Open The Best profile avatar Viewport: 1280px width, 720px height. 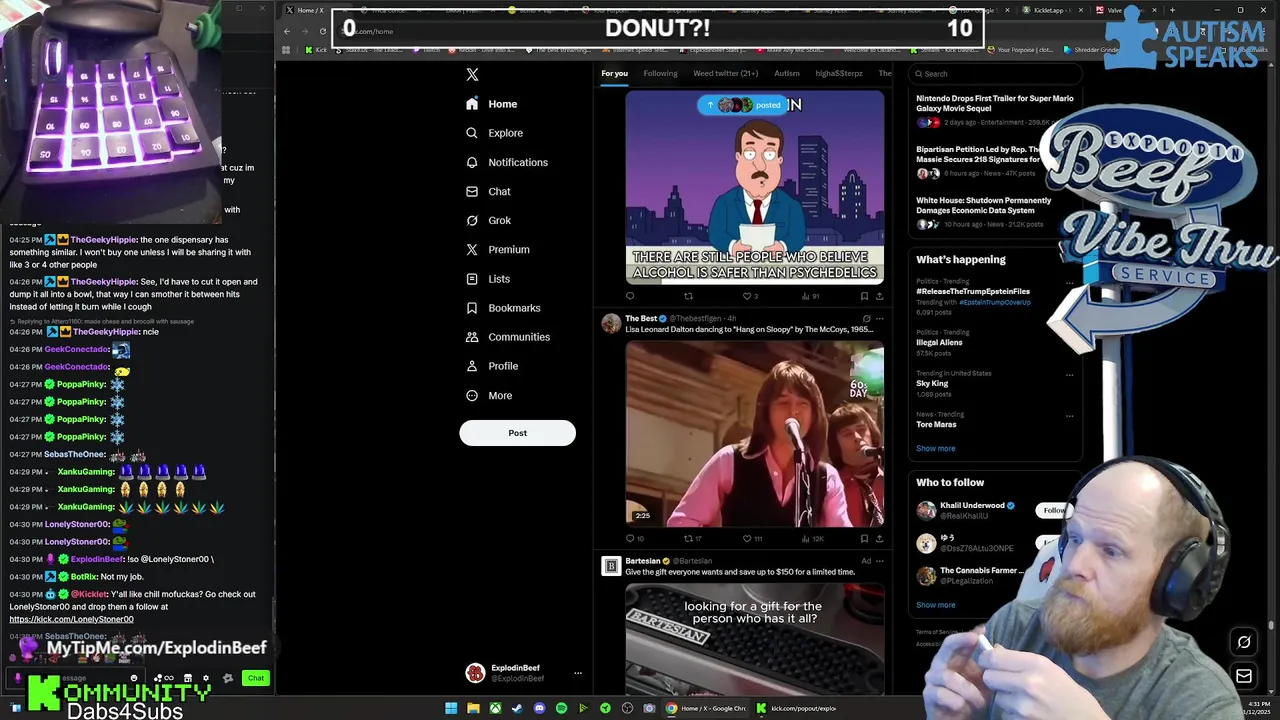pyautogui.click(x=611, y=323)
